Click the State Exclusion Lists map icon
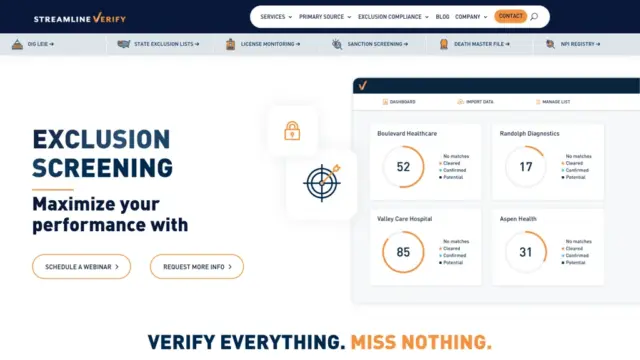 pyautogui.click(x=123, y=44)
